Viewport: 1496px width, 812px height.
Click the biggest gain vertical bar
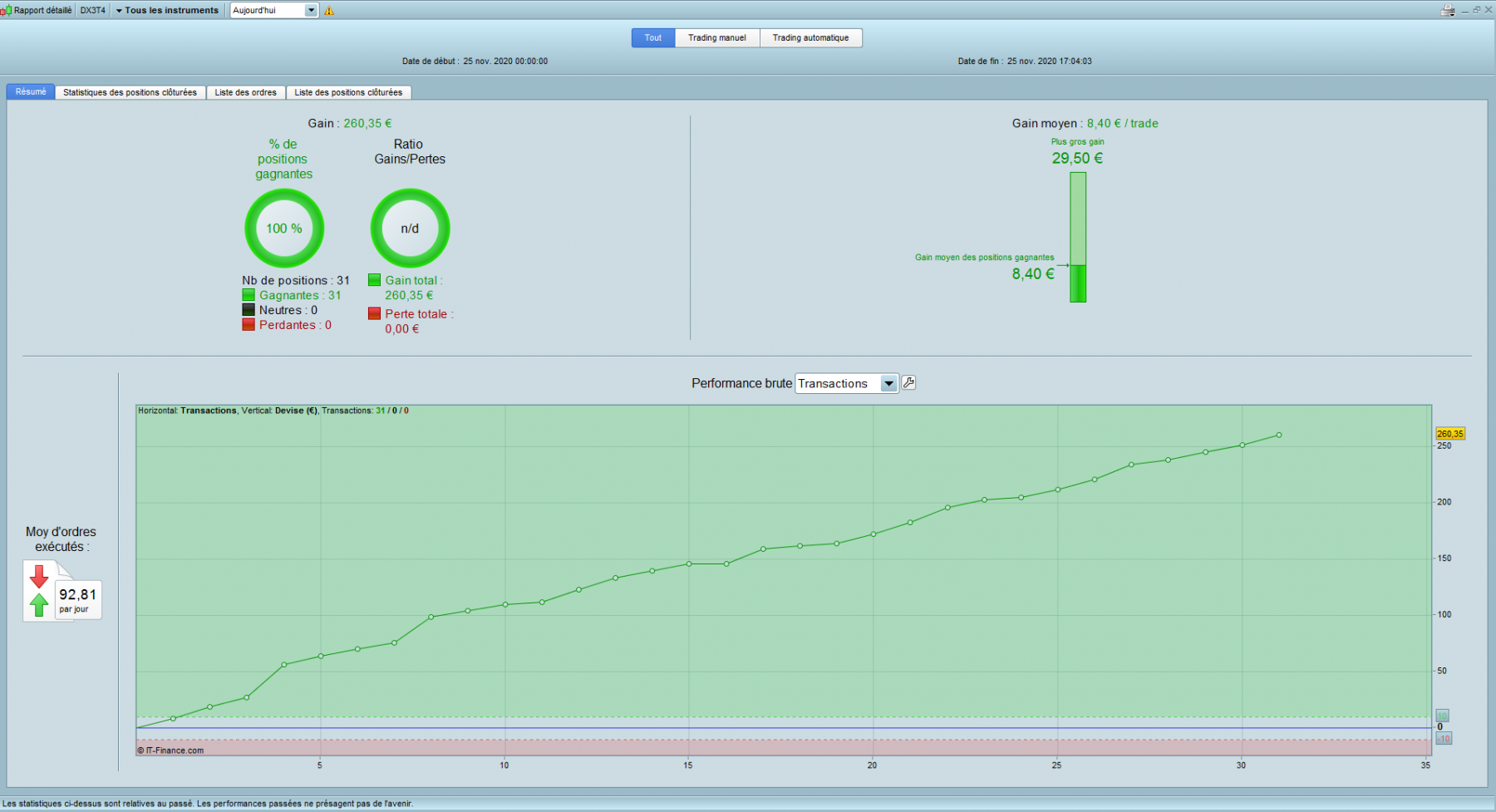1078,237
